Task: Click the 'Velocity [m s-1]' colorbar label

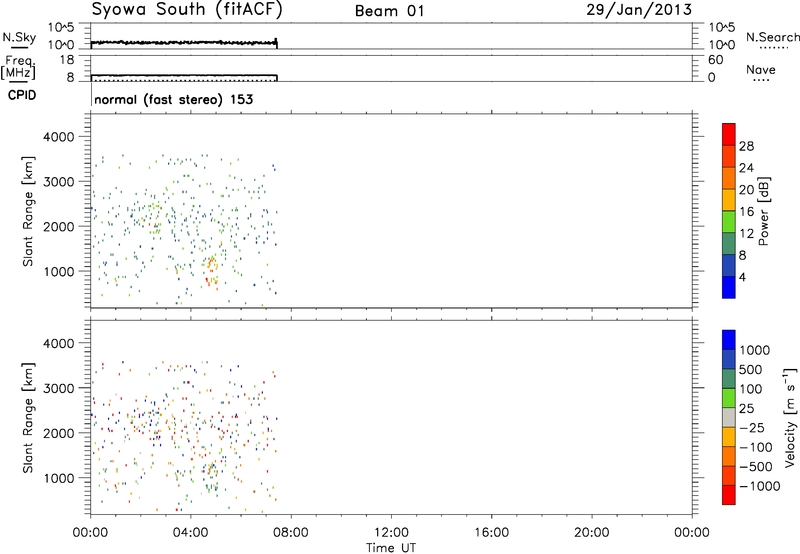Action: 790,417
